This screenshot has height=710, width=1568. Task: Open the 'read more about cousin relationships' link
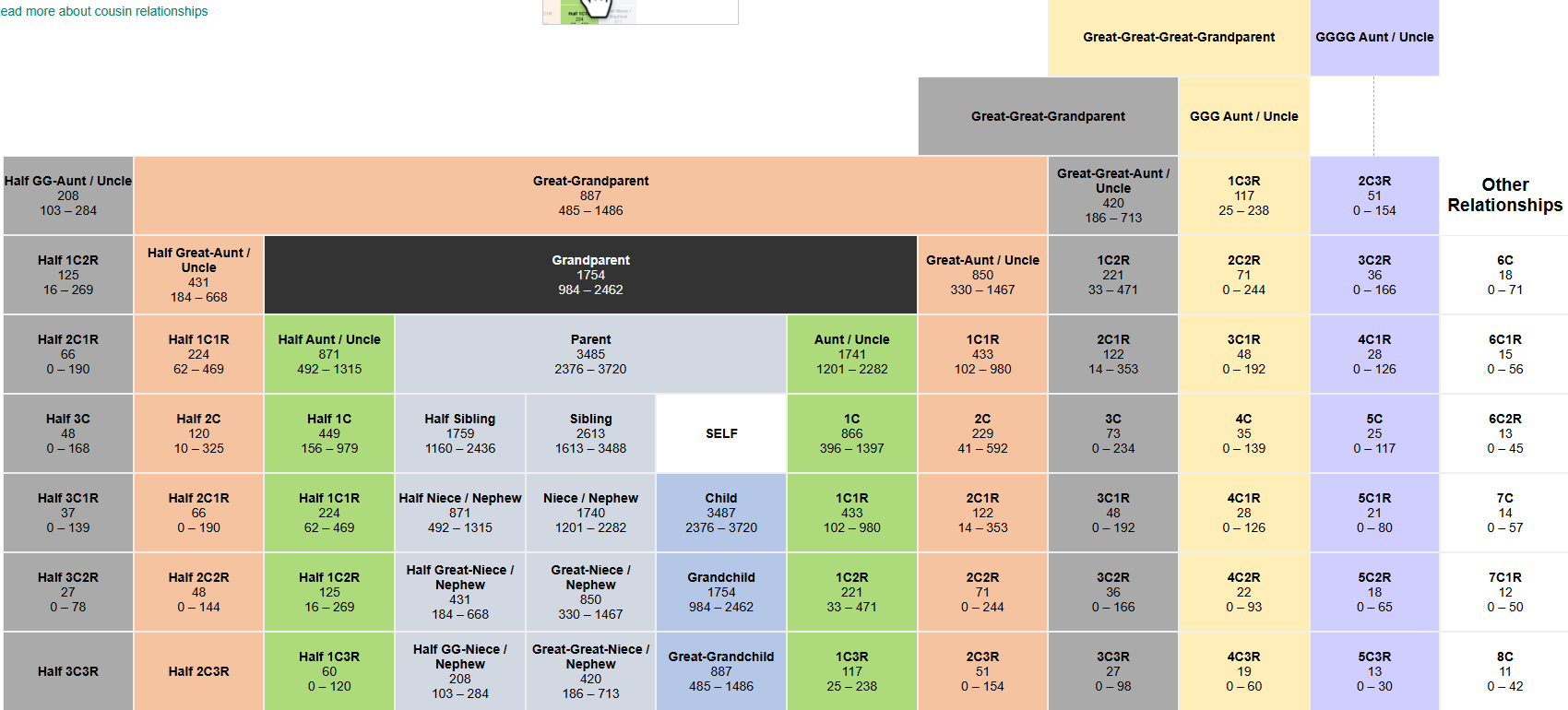point(103,11)
